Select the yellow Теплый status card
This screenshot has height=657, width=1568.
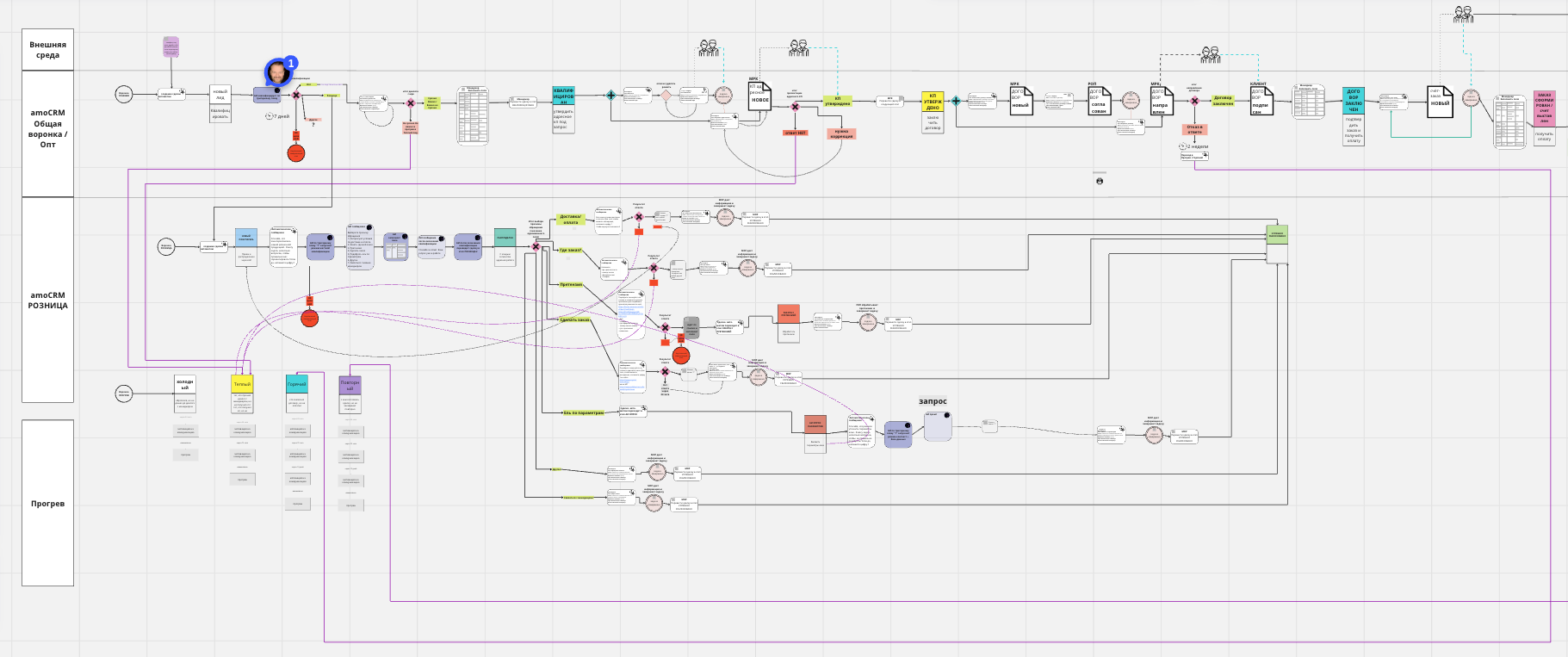click(x=243, y=384)
